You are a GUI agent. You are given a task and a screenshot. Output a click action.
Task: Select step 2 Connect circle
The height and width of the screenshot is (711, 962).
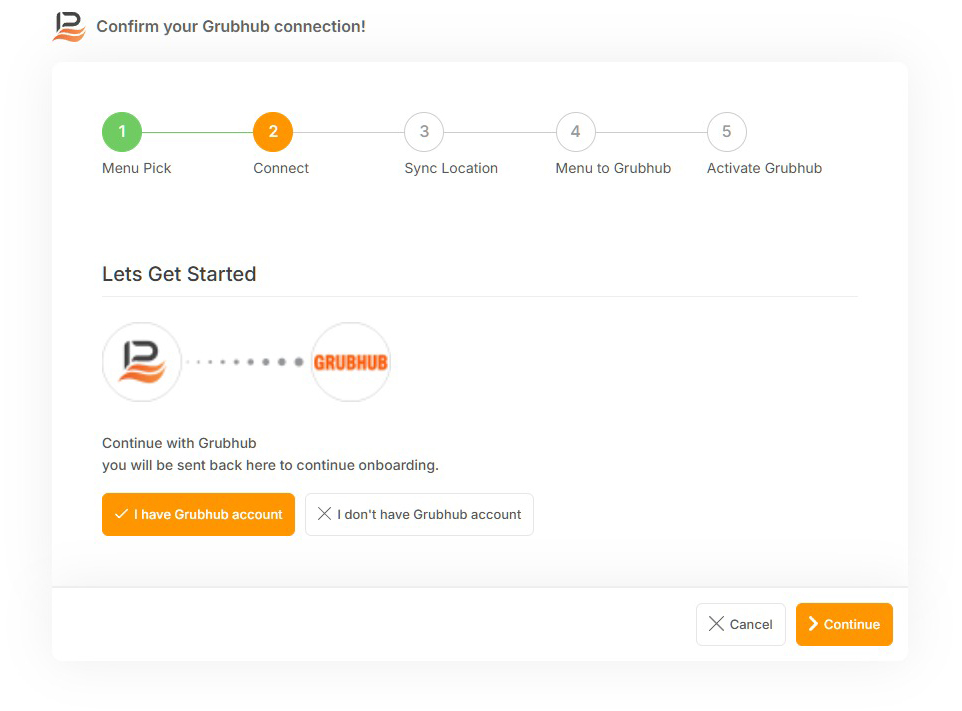tap(273, 132)
